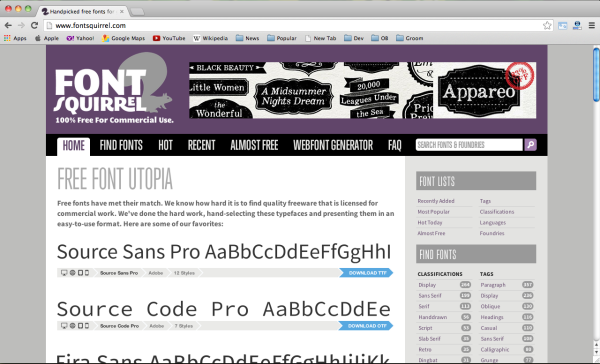Screen dimensions: 600x364
Task: Click phone/app icon in Source Code Pro row
Action: (87, 326)
